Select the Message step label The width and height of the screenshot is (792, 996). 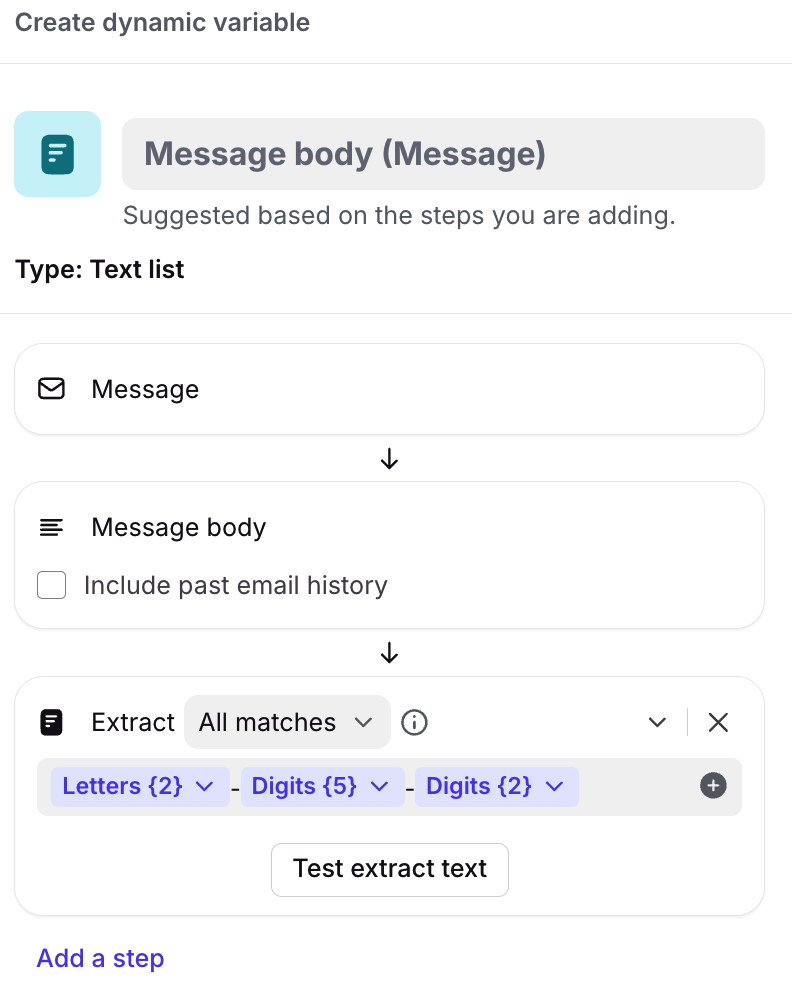[145, 389]
